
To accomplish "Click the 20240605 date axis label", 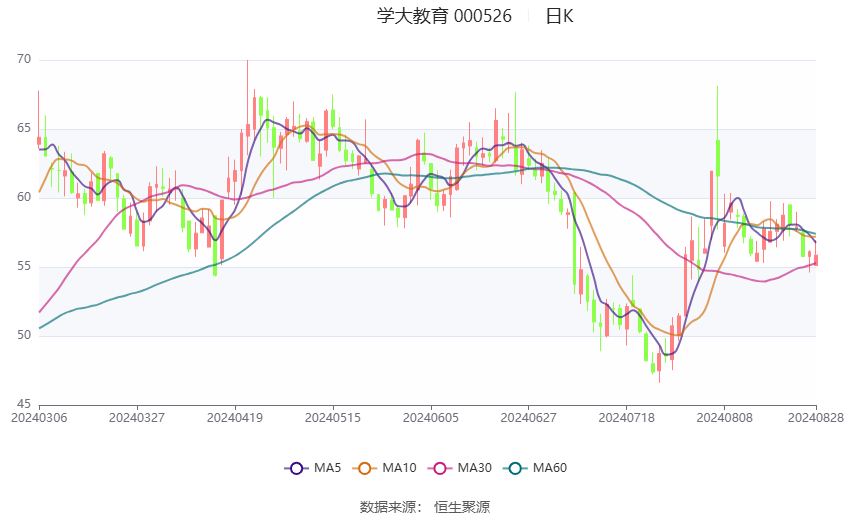I will click(431, 418).
